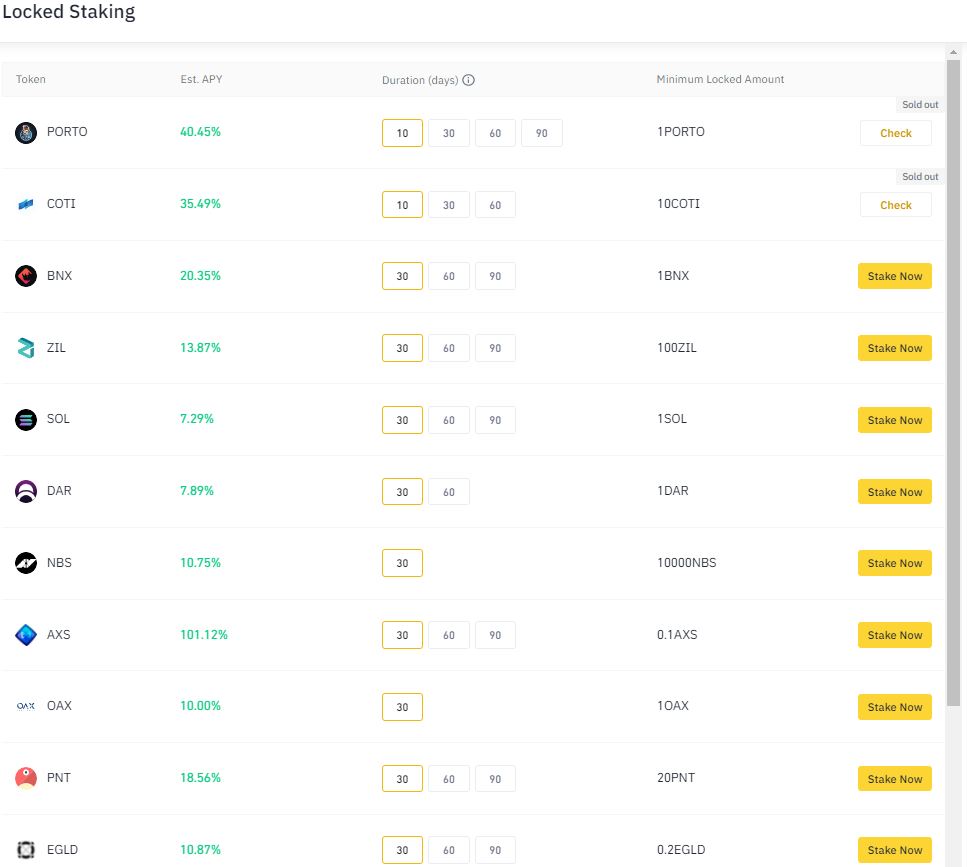Click the BNX token icon
The image size is (967, 867).
(x=26, y=276)
